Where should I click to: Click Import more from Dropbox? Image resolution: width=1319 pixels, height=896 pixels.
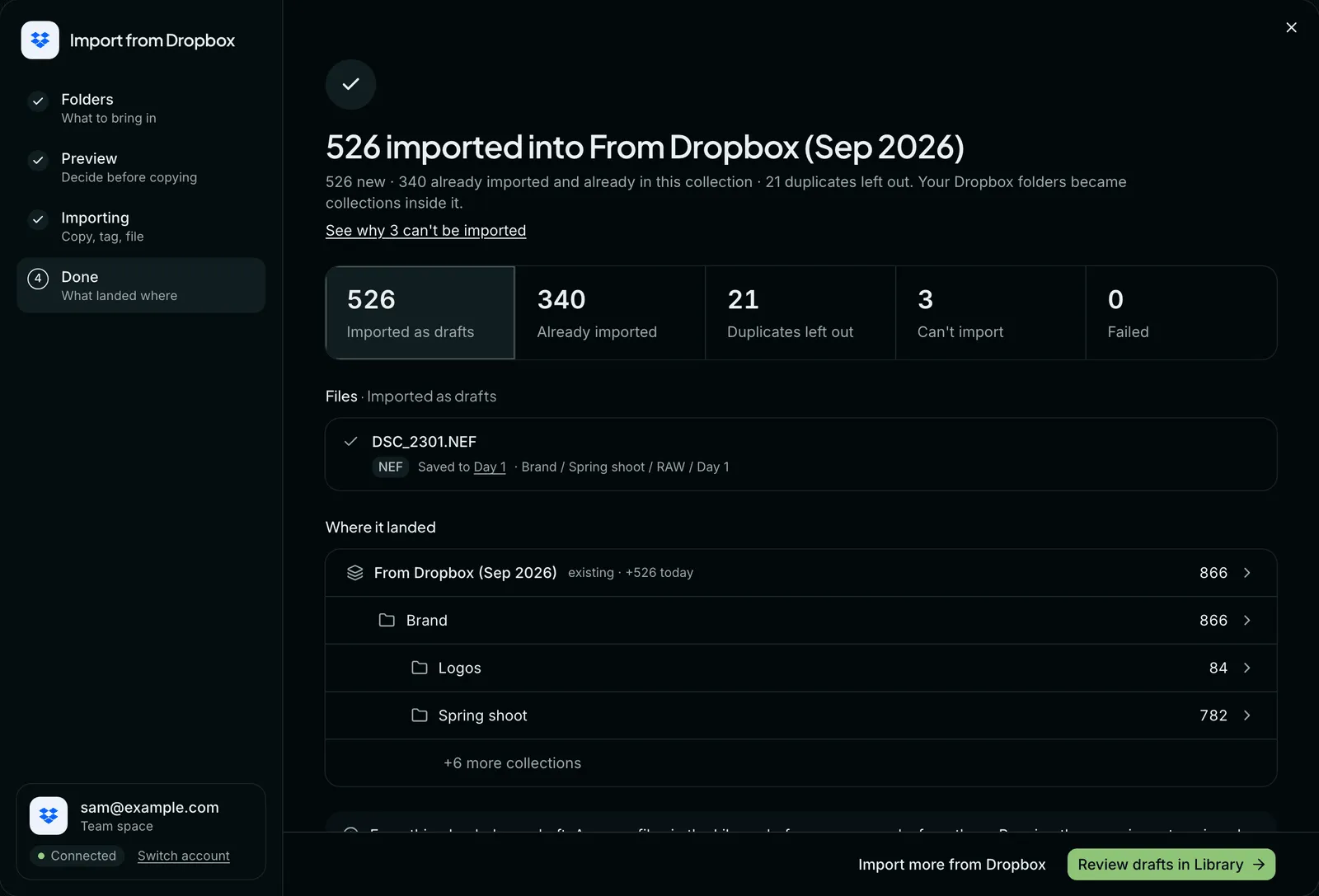(951, 865)
